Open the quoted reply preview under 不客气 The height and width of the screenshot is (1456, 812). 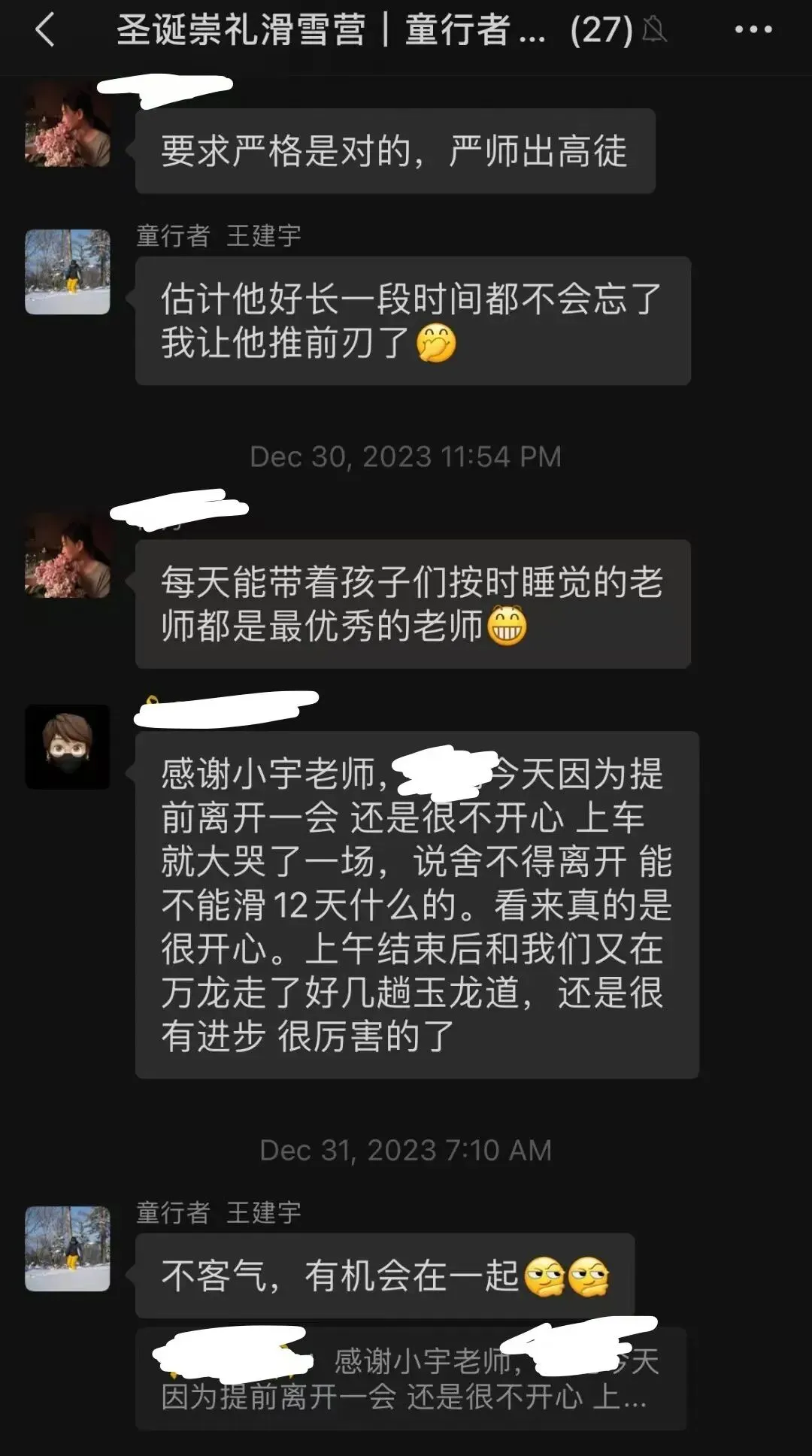click(x=411, y=1379)
